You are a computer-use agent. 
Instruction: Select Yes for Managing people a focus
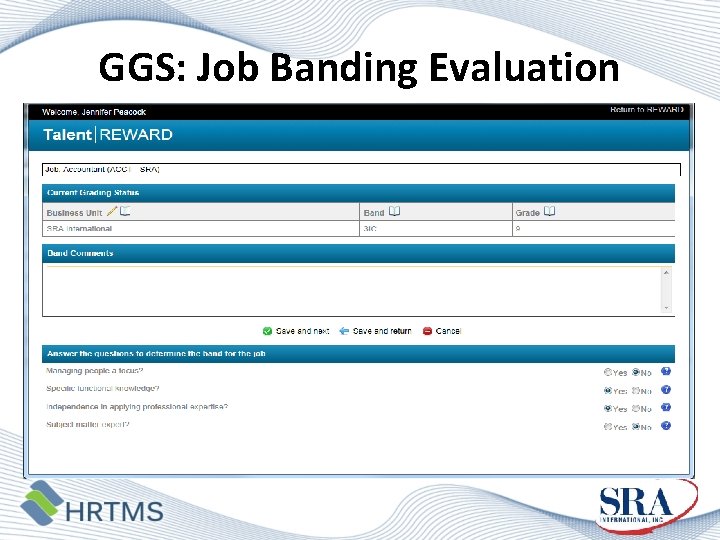coord(608,372)
